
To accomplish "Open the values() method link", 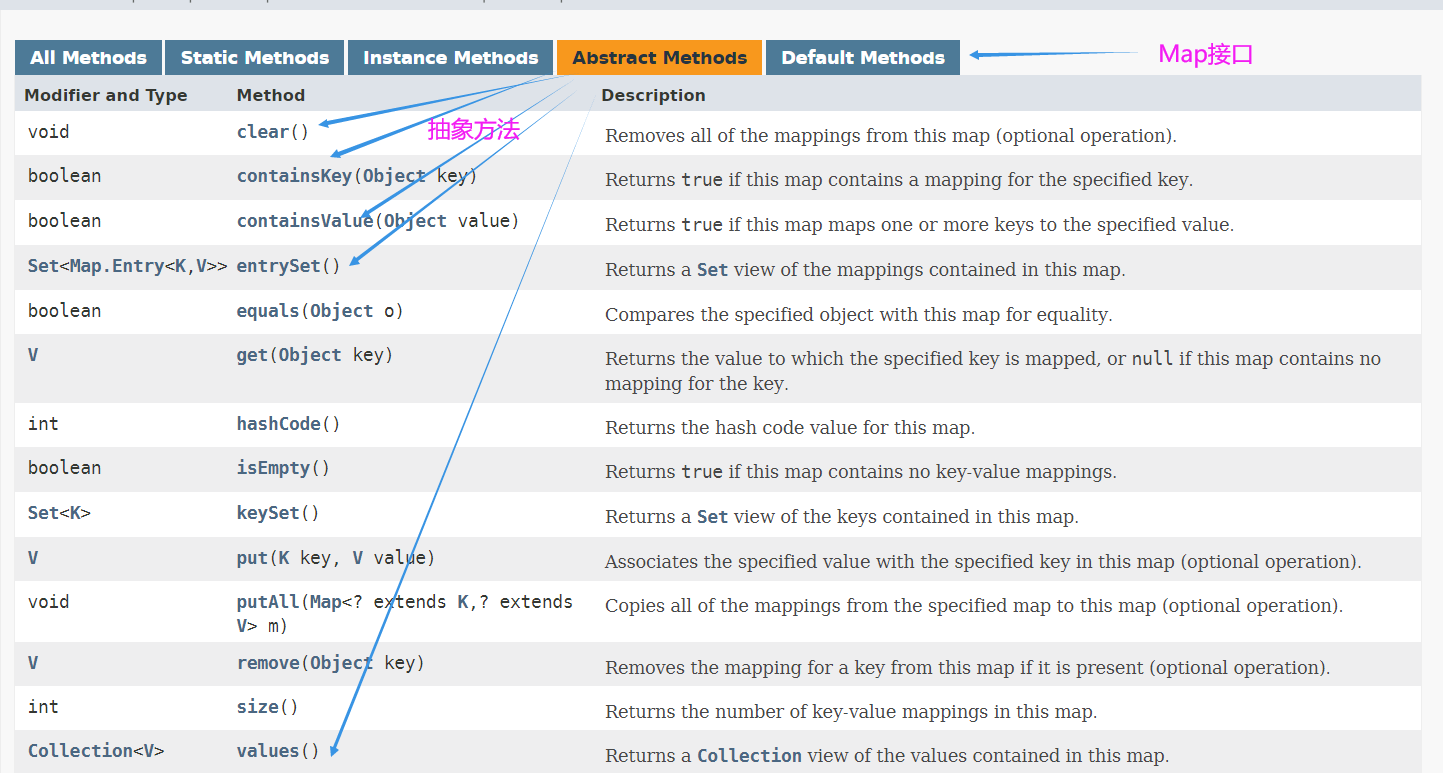I will point(268,751).
